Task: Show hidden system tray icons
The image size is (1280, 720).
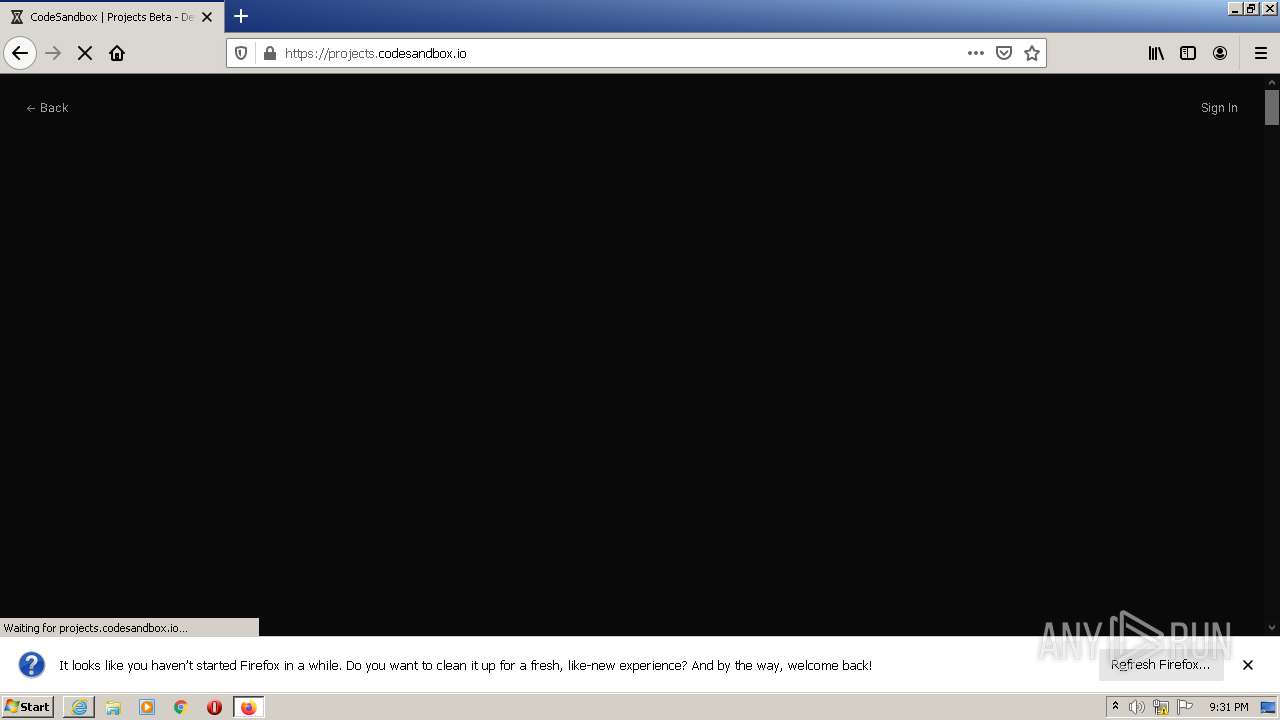Action: tap(1115, 707)
